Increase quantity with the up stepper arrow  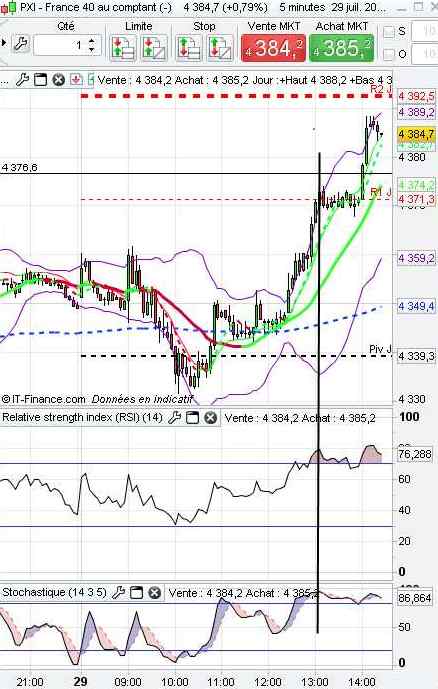(x=92, y=40)
